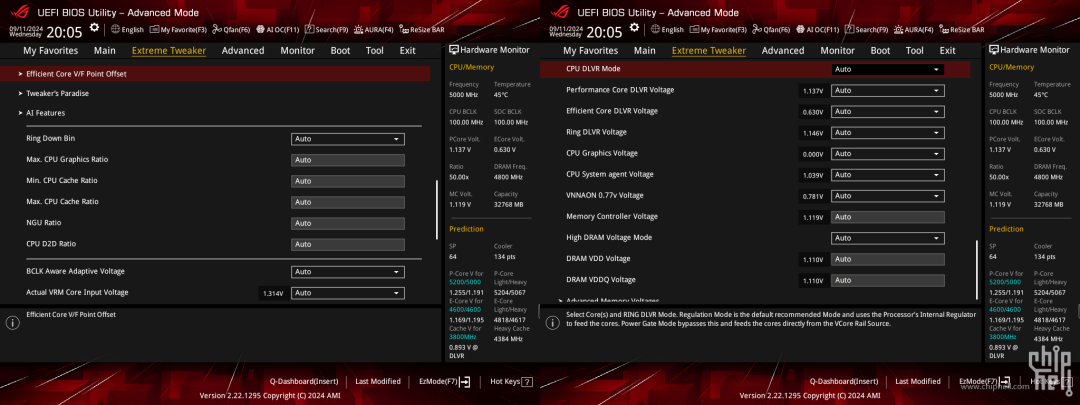Click Q-Dashboard(Insert) in left BIOS screen
This screenshot has width=1080, height=405.
304,381
